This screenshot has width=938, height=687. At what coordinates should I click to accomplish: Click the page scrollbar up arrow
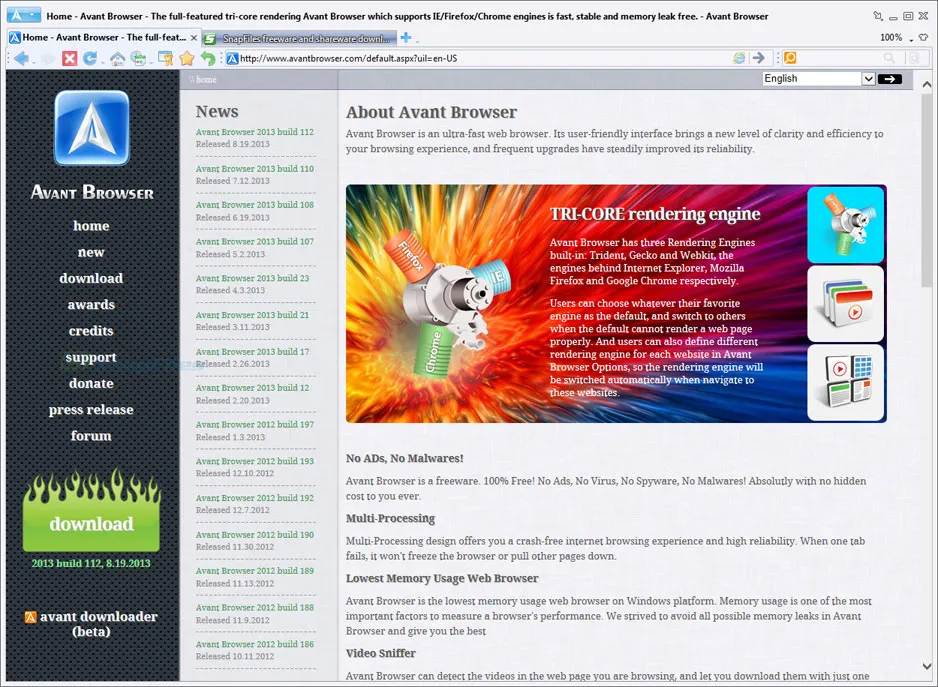927,84
